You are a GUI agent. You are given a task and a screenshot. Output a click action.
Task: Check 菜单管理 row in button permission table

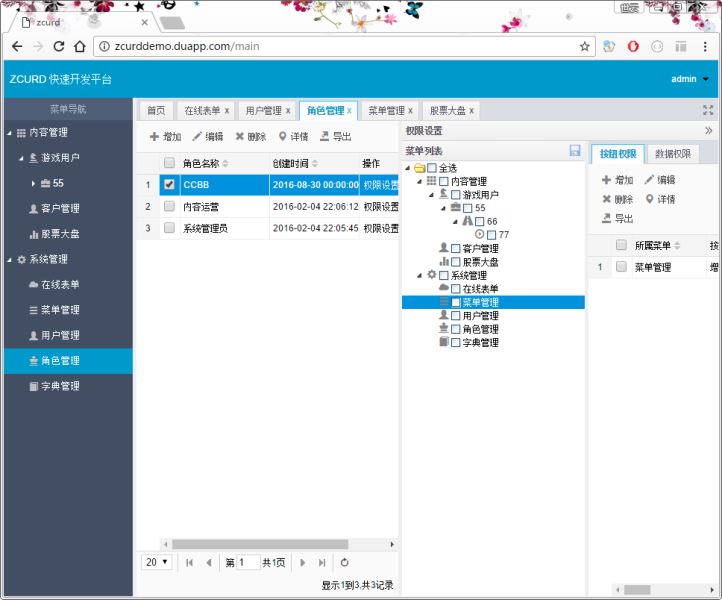(x=621, y=267)
